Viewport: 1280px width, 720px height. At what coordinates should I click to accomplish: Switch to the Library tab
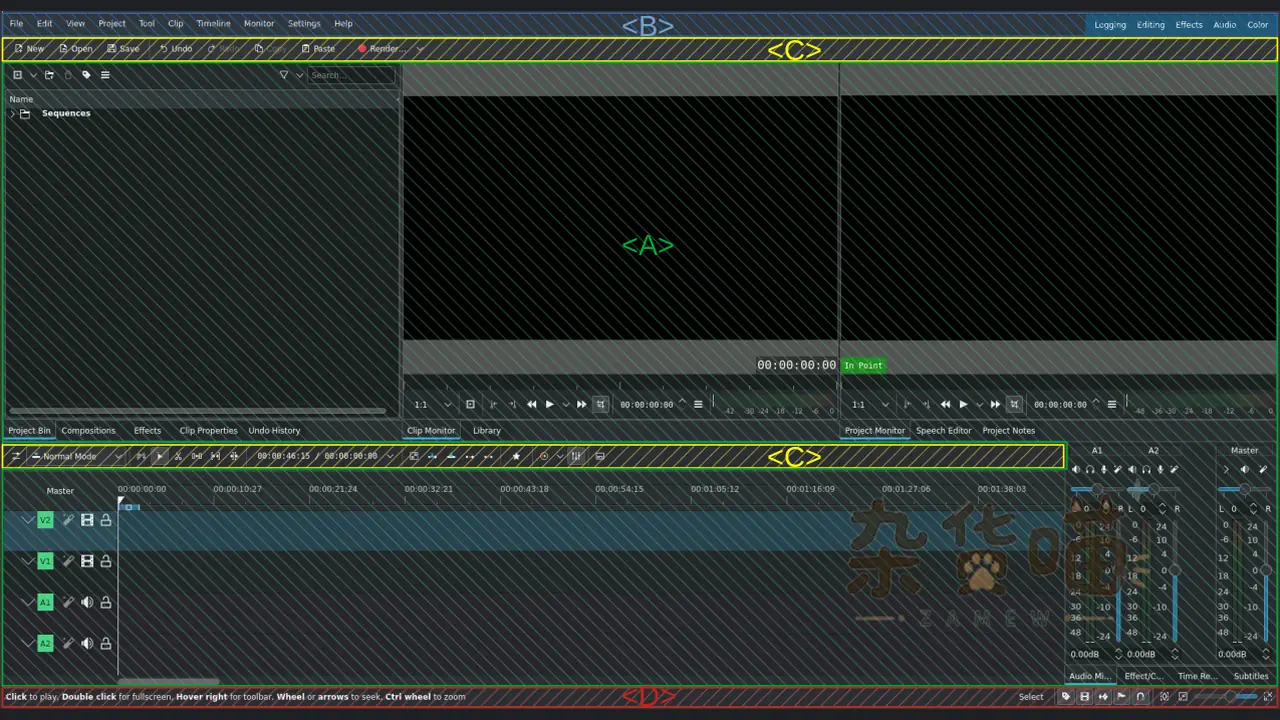pyautogui.click(x=487, y=430)
